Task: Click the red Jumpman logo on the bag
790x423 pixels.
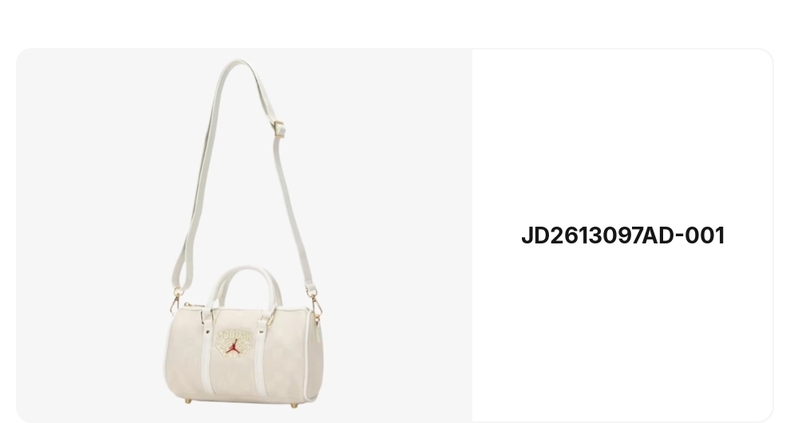Action: pyautogui.click(x=232, y=346)
